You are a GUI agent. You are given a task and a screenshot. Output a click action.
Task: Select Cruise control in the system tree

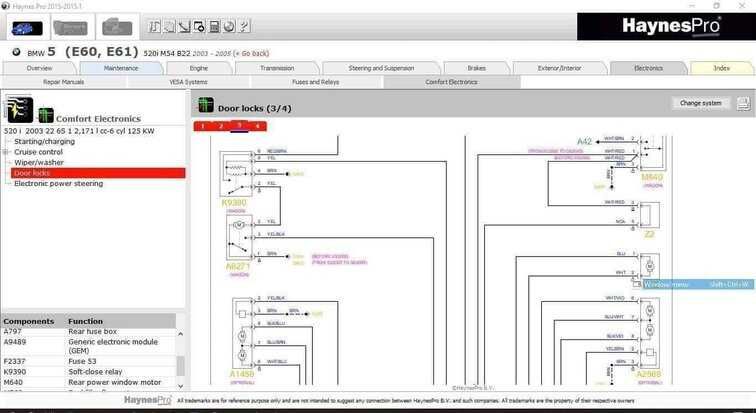point(39,152)
